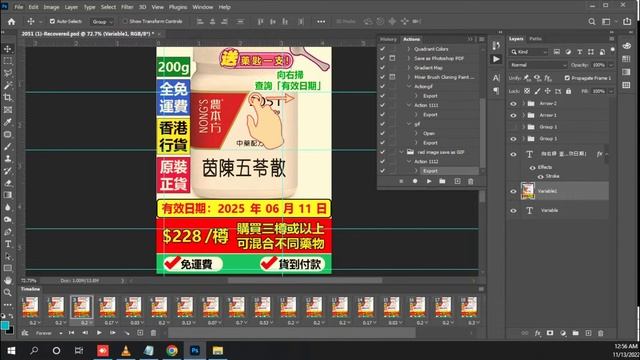
Task: Hide the Variable text layer
Action: [x=513, y=211]
